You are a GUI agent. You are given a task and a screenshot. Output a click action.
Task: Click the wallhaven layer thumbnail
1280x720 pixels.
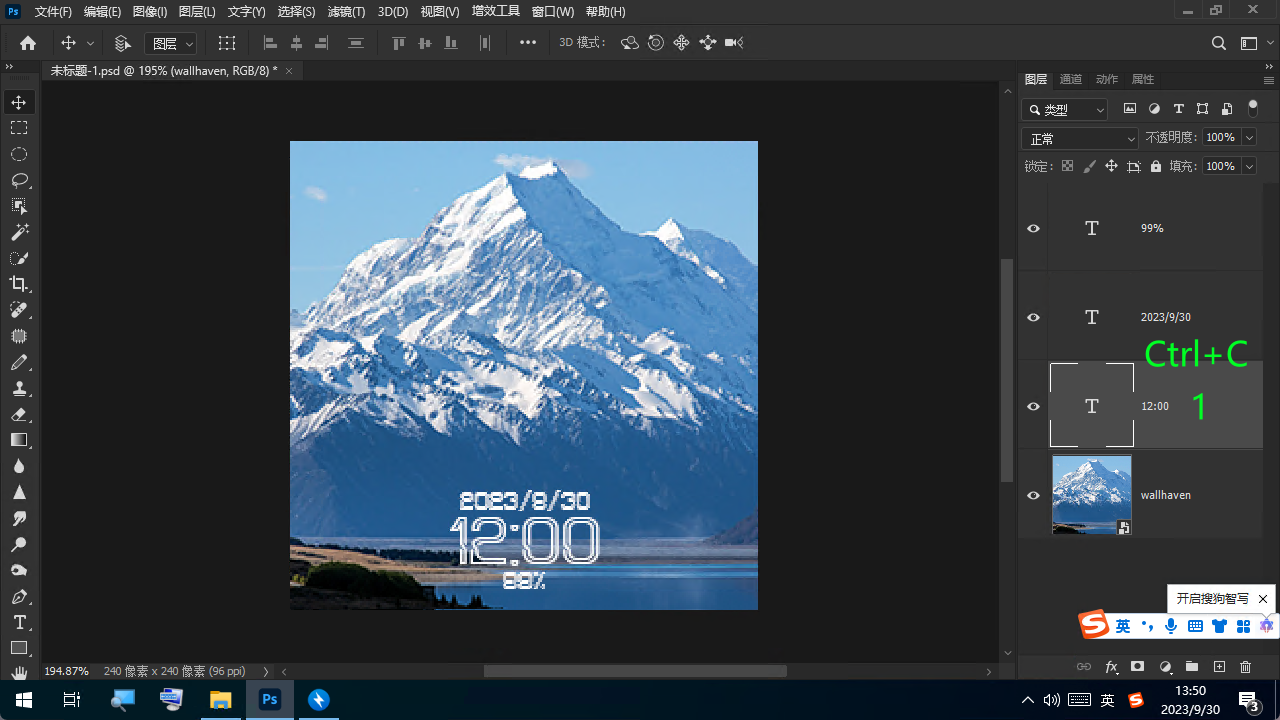1091,495
